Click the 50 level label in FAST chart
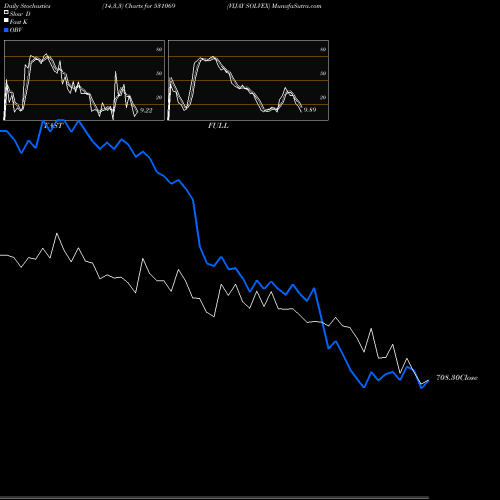Image resolution: width=500 pixels, height=500 pixels. coord(159,74)
